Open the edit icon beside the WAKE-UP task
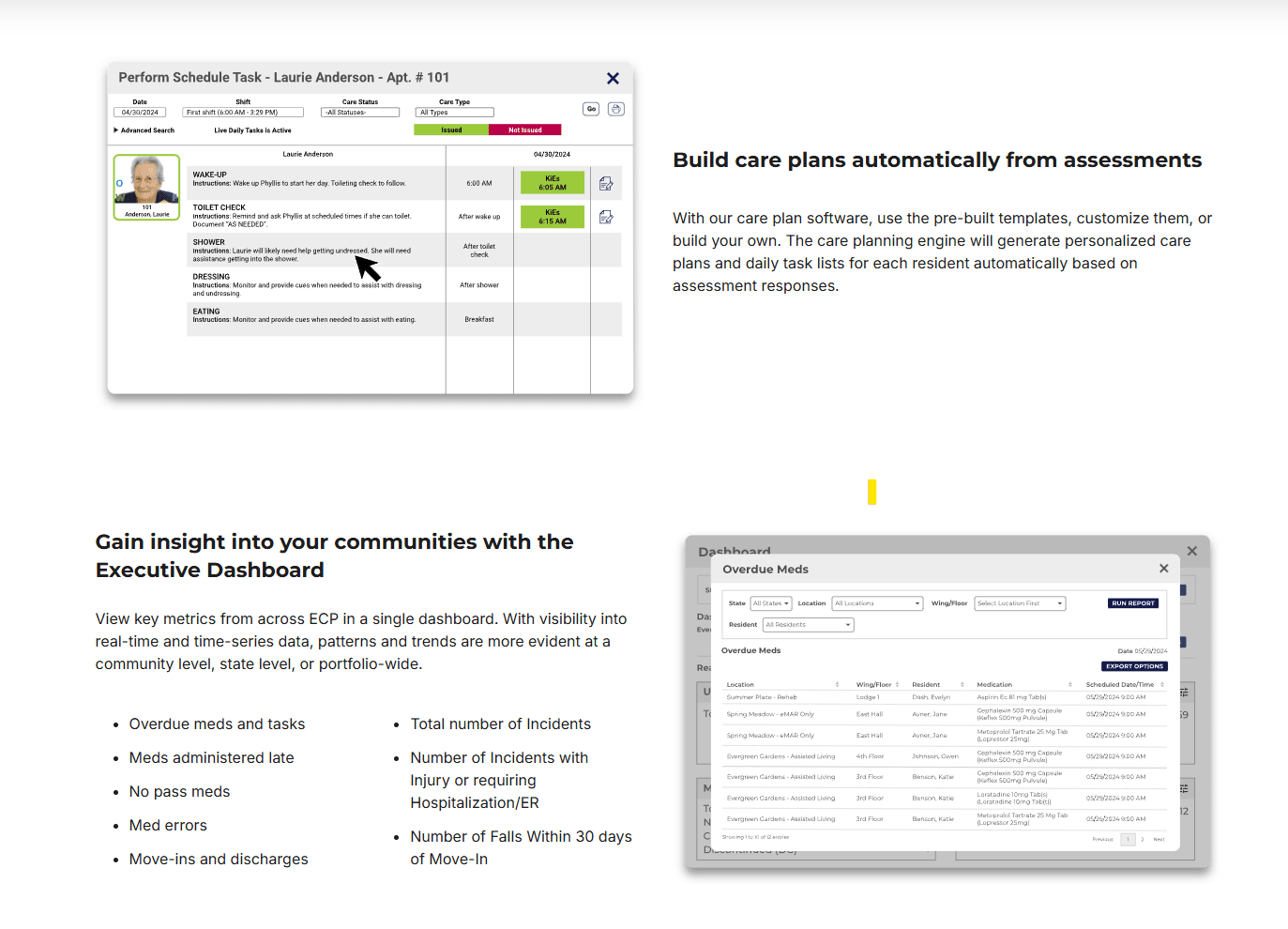The width and height of the screenshot is (1288, 929). coord(606,183)
